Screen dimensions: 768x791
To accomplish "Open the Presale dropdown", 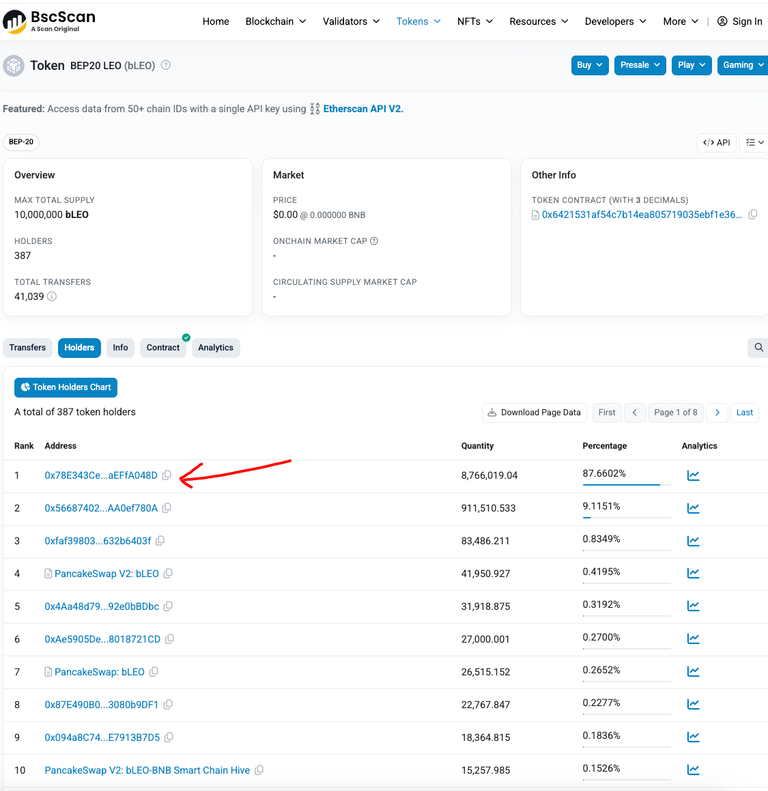I will click(640, 65).
